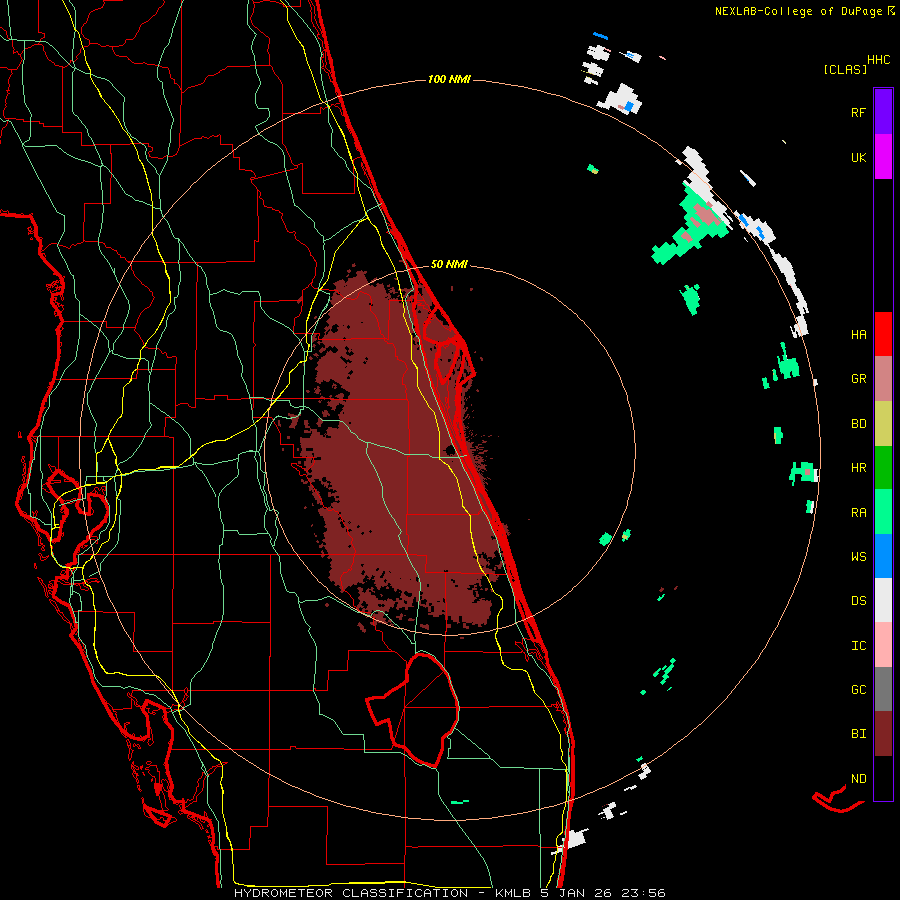Click the DS legend label
Image resolution: width=900 pixels, height=900 pixels.
[858, 601]
